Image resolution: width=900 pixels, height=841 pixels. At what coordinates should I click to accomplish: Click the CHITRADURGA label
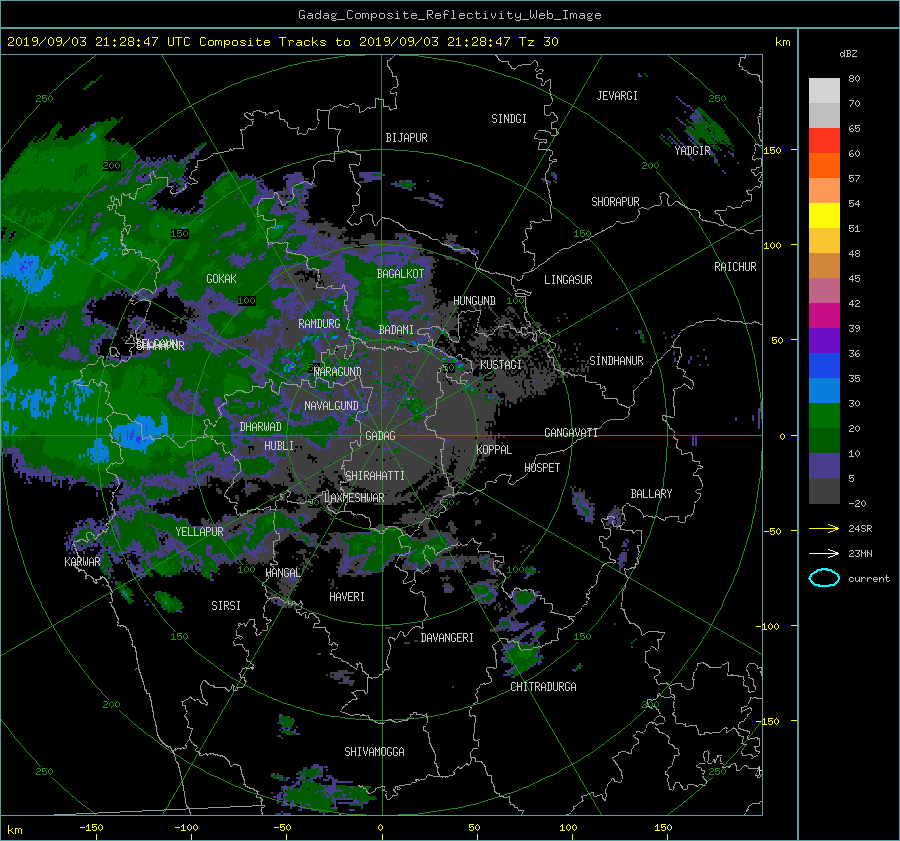[543, 687]
